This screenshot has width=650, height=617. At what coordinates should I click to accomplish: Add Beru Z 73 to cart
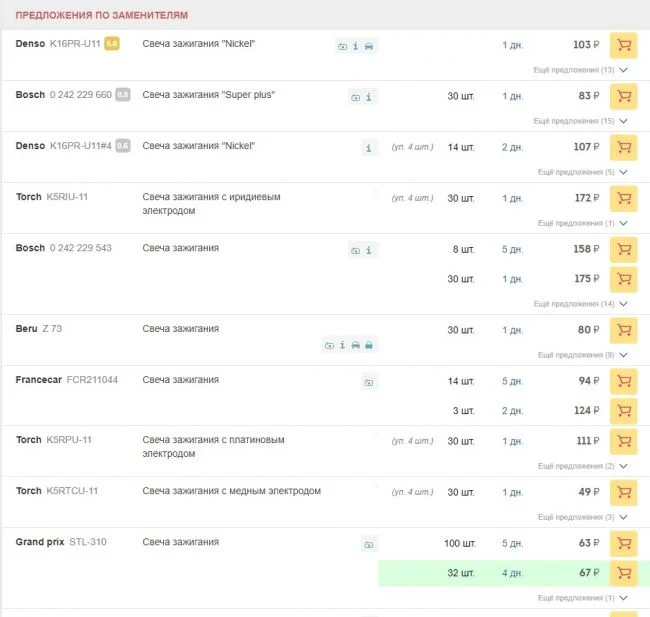(623, 330)
